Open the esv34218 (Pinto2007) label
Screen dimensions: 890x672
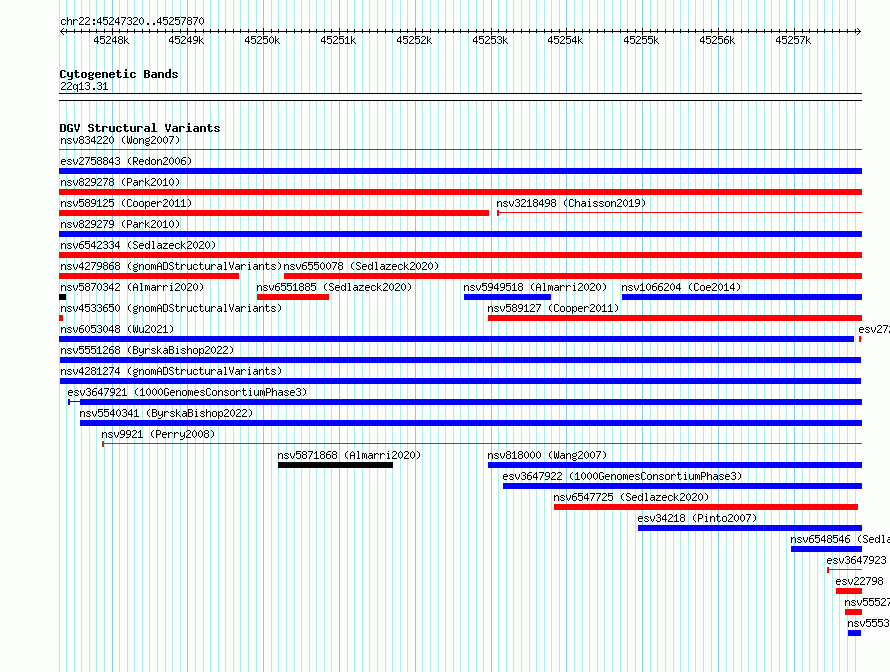[x=697, y=518]
